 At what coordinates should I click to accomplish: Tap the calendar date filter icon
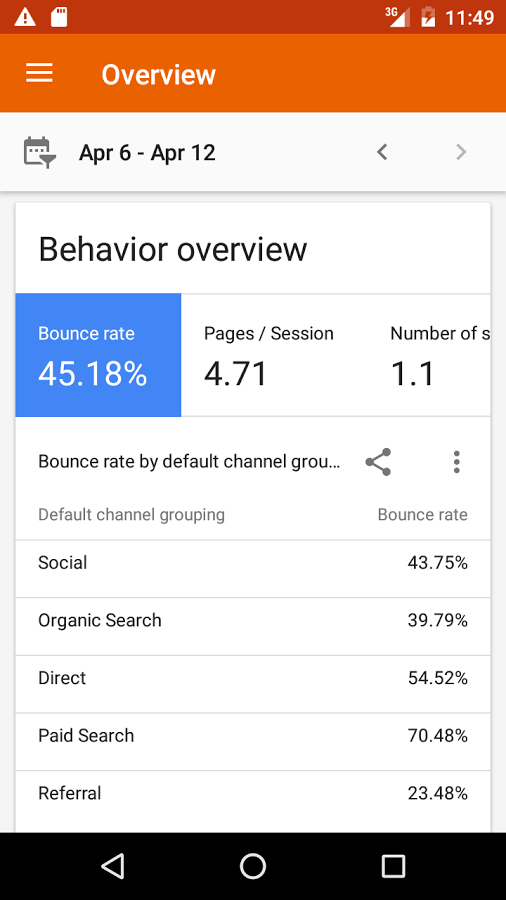click(40, 153)
